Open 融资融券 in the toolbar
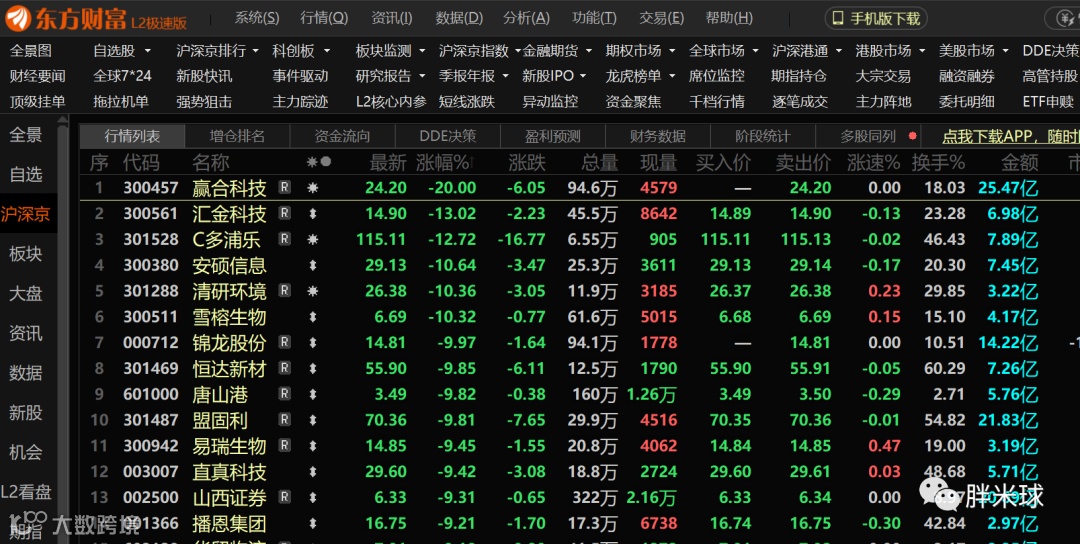The width and height of the screenshot is (1080, 544). [967, 76]
